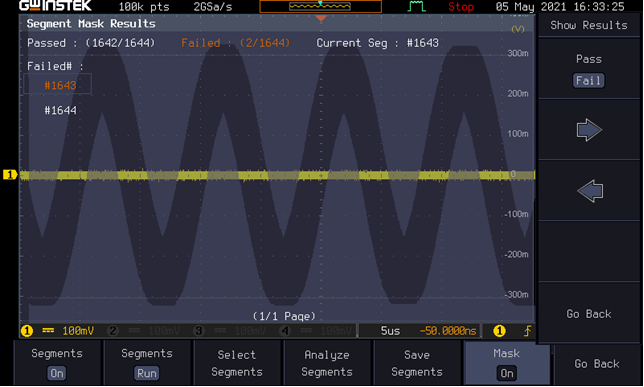
Task: Click the 5us timebase value
Action: tap(390, 331)
